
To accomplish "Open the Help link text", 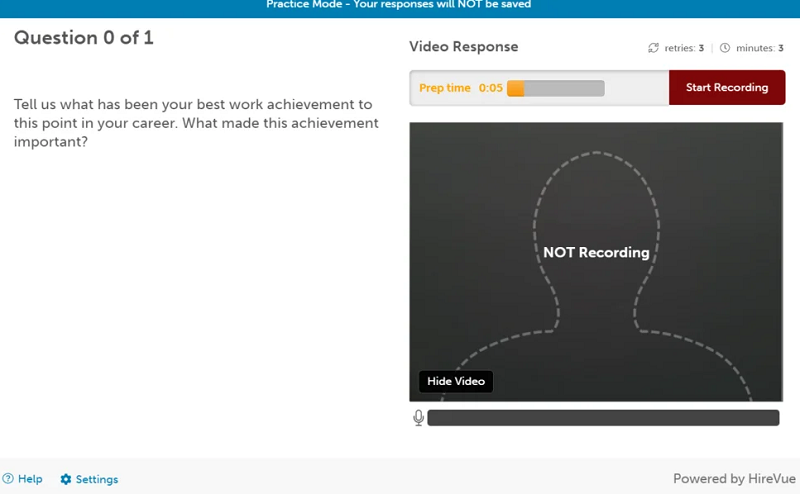I will (x=30, y=479).
